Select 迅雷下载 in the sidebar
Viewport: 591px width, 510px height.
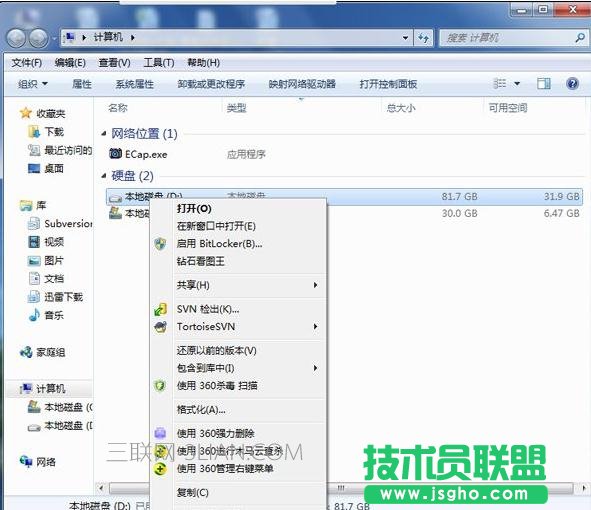pyautogui.click(x=63, y=297)
